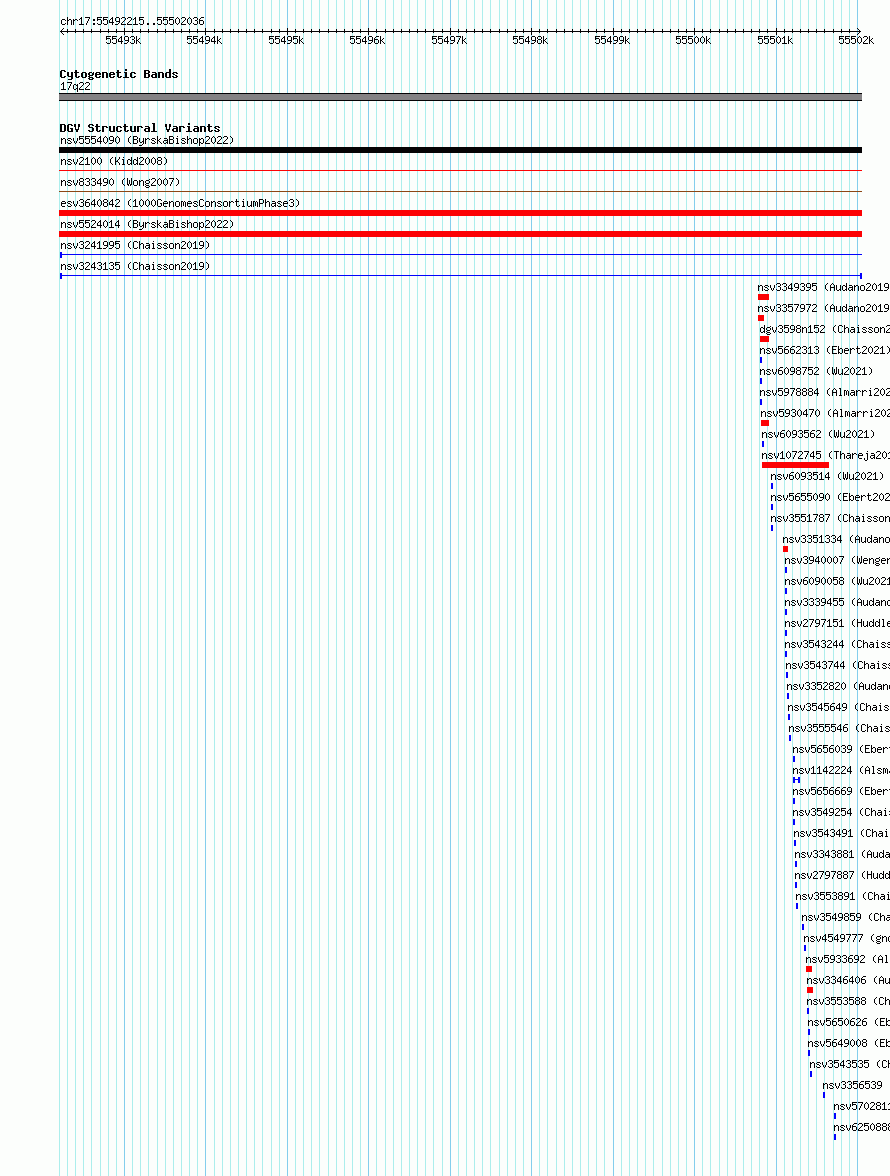Open variant nsv3241995 (Chaisson2019)
Image resolution: width=890 pixels, height=1176 pixels.
click(x=135, y=245)
